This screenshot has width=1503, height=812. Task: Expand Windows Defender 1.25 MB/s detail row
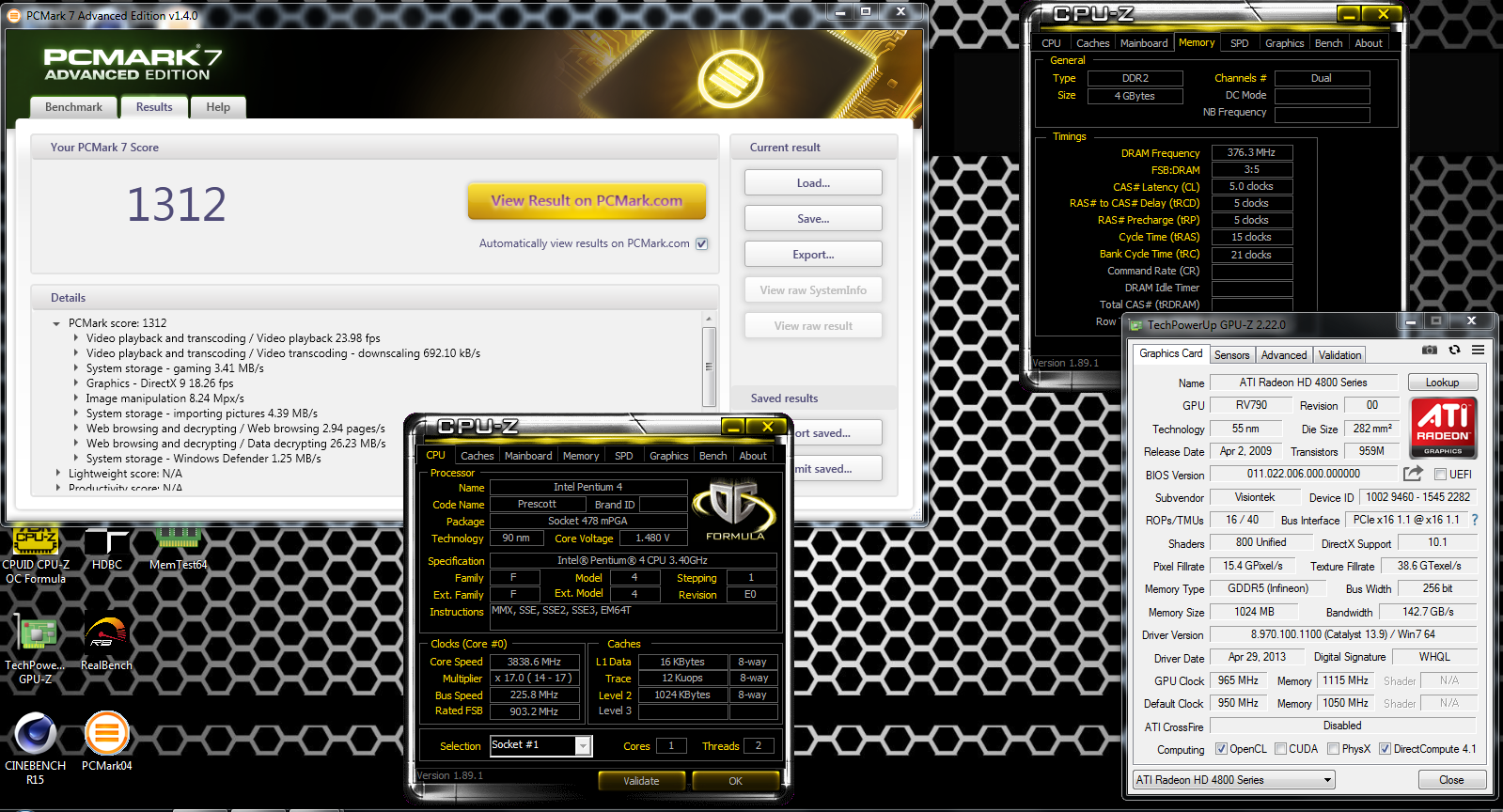76,459
